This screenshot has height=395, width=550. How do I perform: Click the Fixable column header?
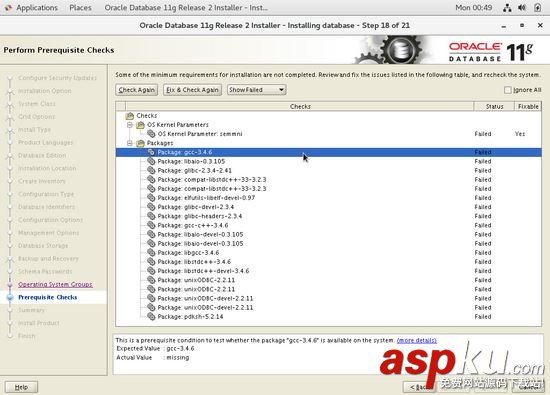pyautogui.click(x=528, y=106)
